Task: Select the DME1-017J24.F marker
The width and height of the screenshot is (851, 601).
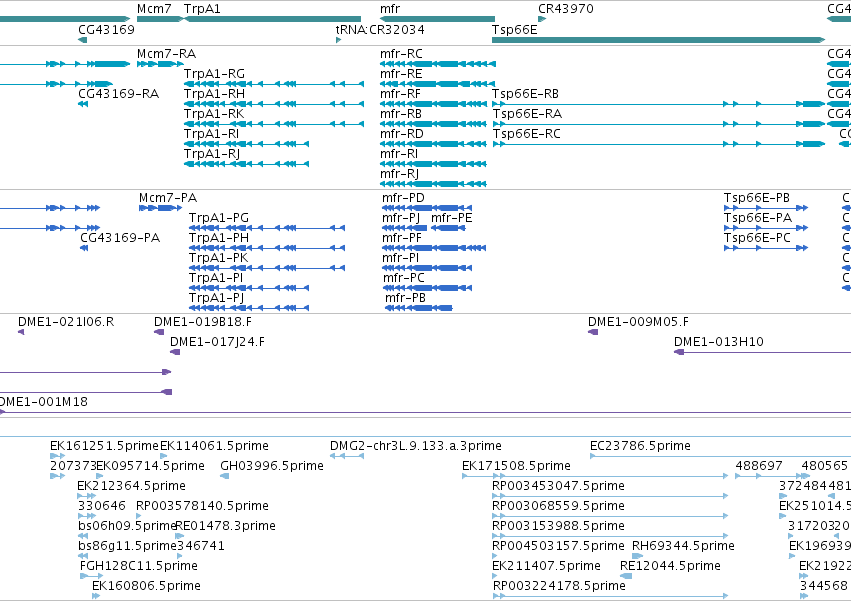Action: (x=175, y=352)
